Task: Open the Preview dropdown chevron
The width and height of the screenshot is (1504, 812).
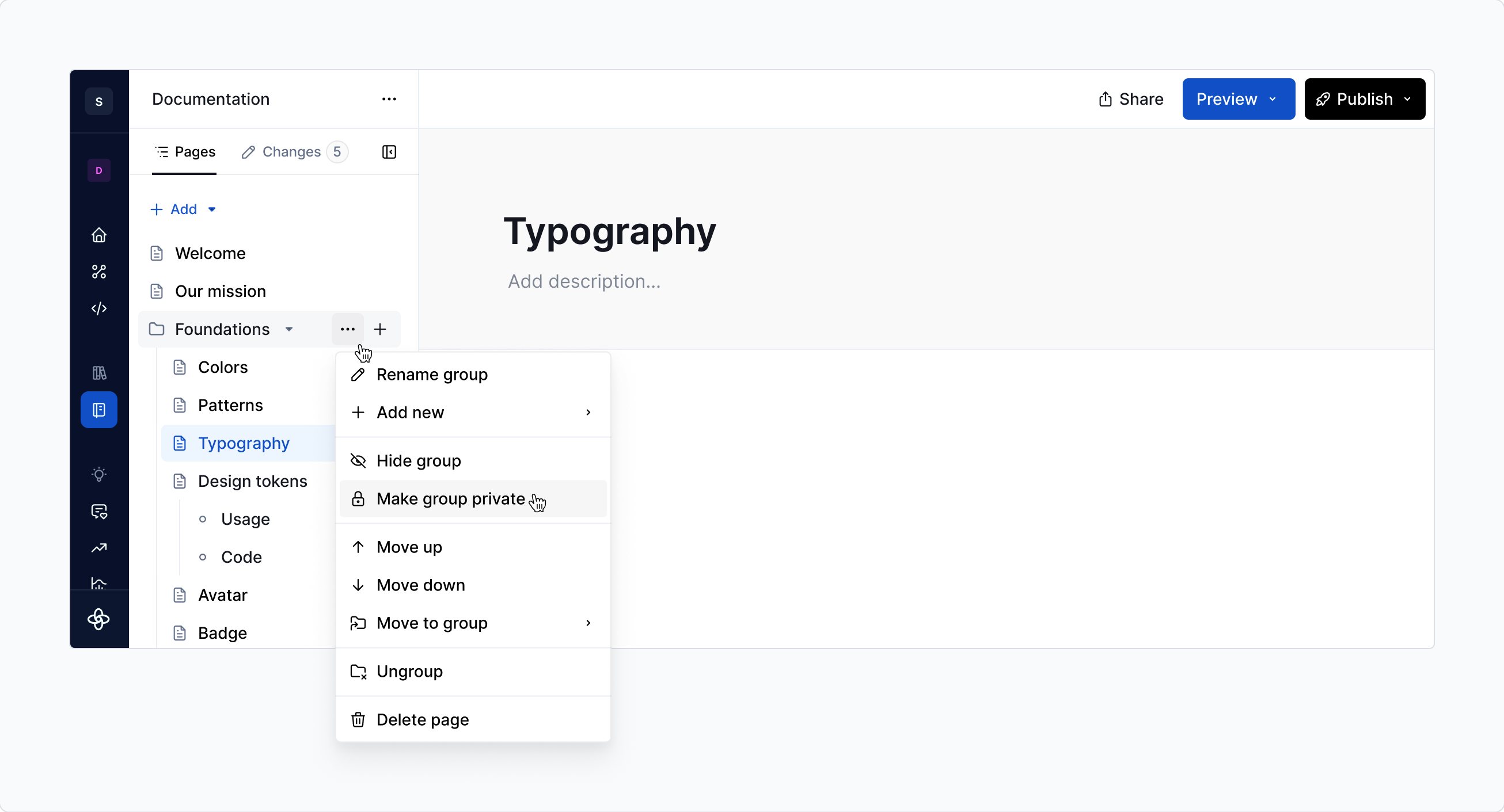Action: coord(1273,99)
